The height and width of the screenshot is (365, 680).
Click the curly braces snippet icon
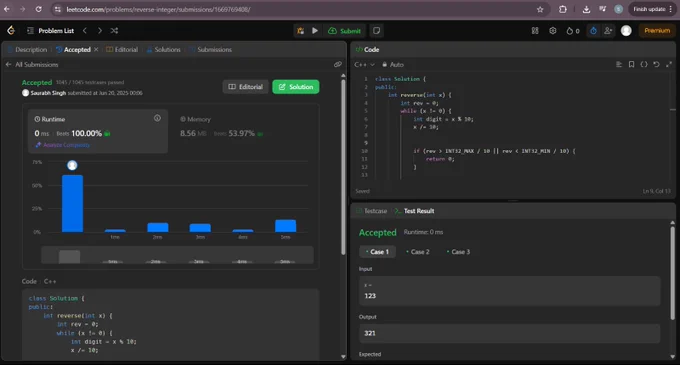(x=644, y=65)
